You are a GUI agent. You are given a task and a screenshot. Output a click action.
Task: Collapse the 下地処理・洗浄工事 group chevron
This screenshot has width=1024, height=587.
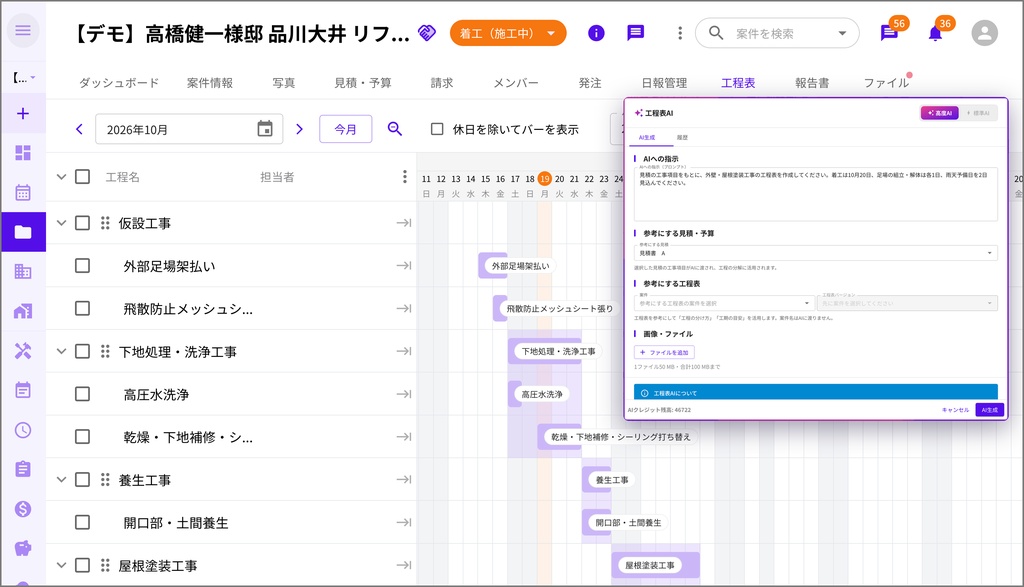(61, 351)
